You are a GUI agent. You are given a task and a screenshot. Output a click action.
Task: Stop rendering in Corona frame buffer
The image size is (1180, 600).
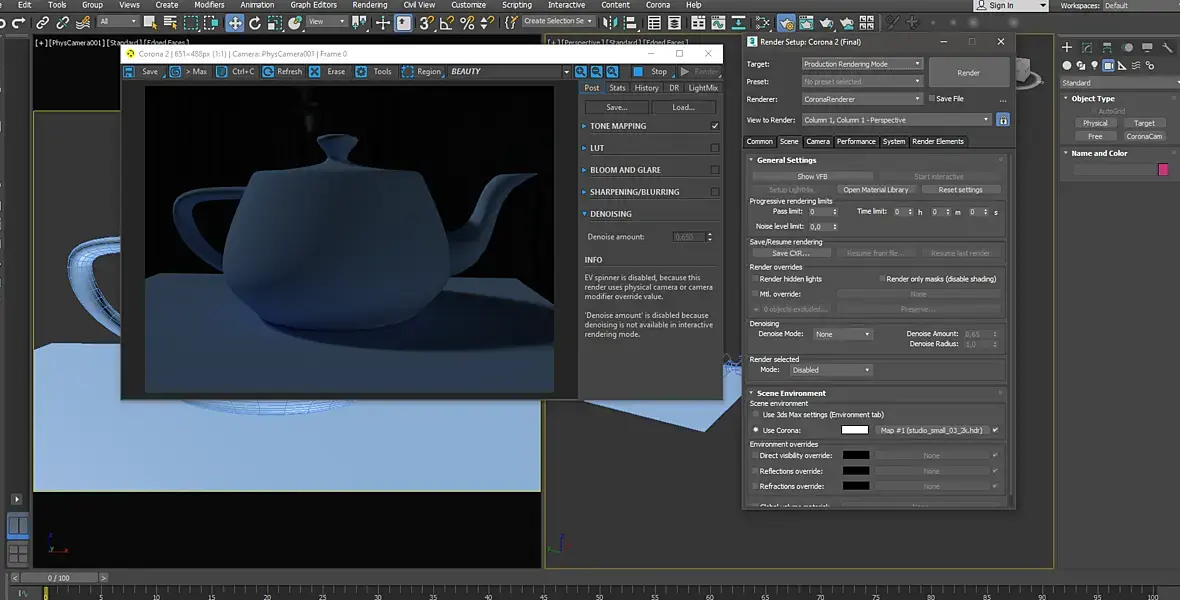pos(651,71)
